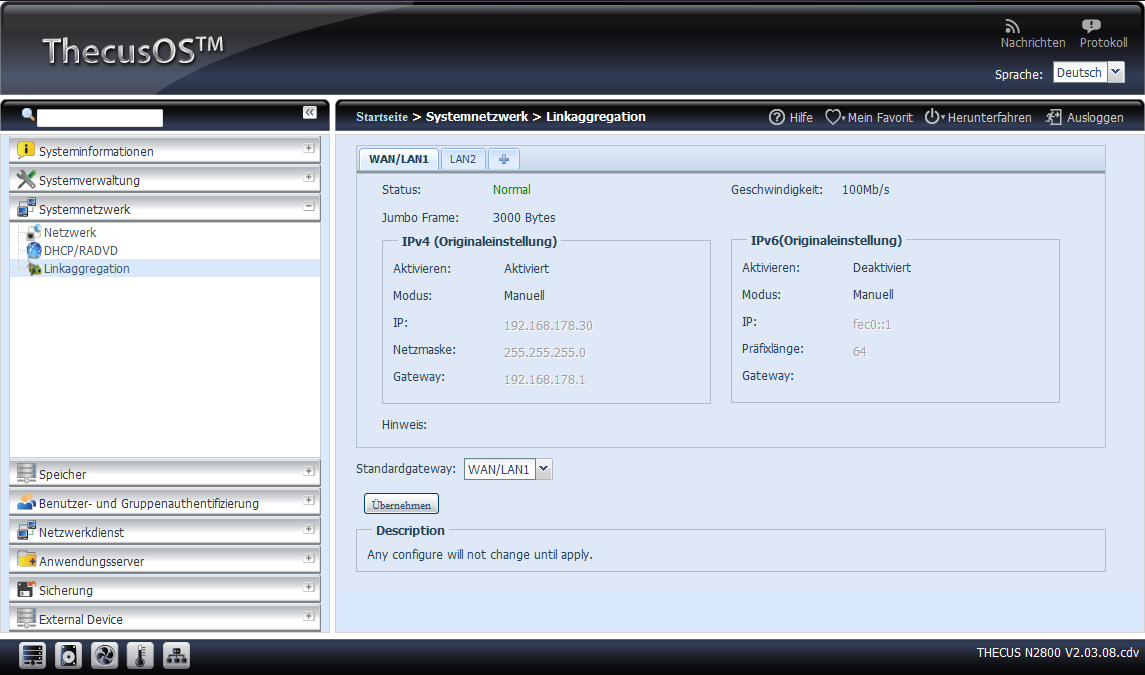The width and height of the screenshot is (1145, 675).
Task: Collapse the left sidebar with double-arrow icon
Action: coord(310,112)
